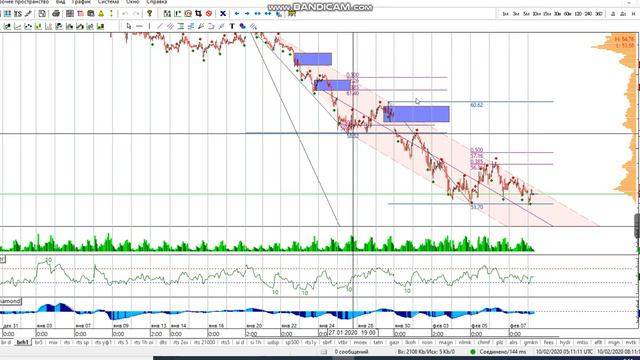The height and width of the screenshot is (360, 640).
Task: Select the T text annotation tool
Action: click(x=232, y=26)
